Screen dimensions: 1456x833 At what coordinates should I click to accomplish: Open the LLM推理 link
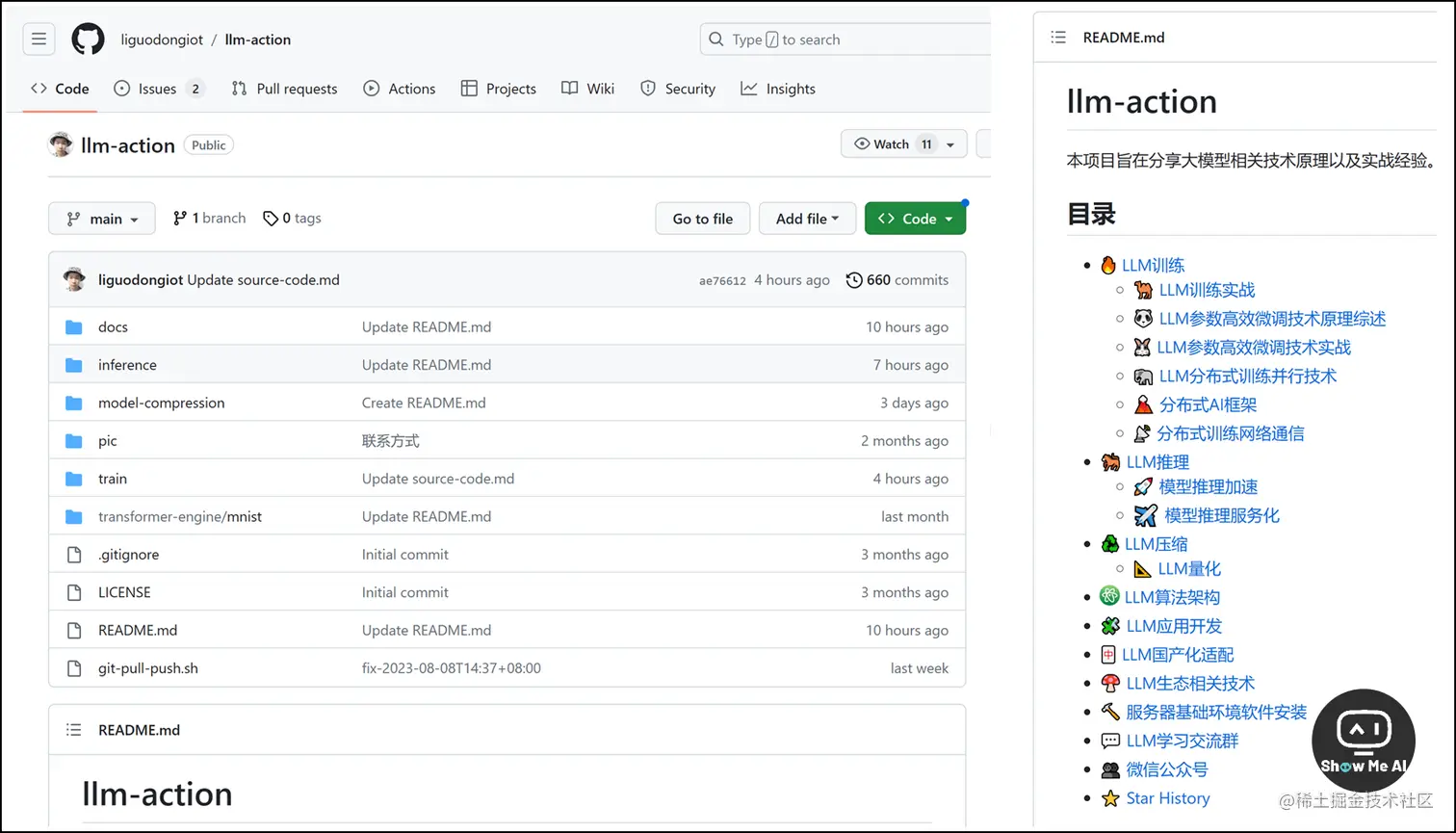pos(1157,462)
